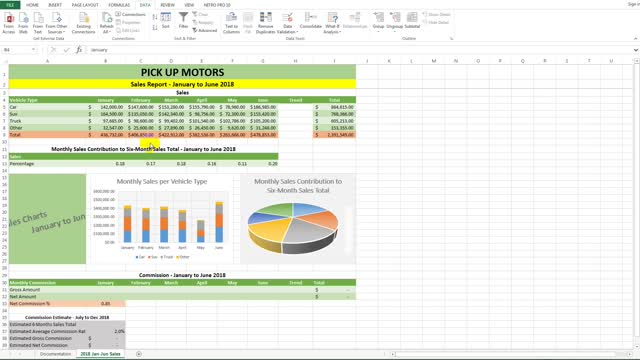Click the Sort Z to A icon

(x=155, y=28)
